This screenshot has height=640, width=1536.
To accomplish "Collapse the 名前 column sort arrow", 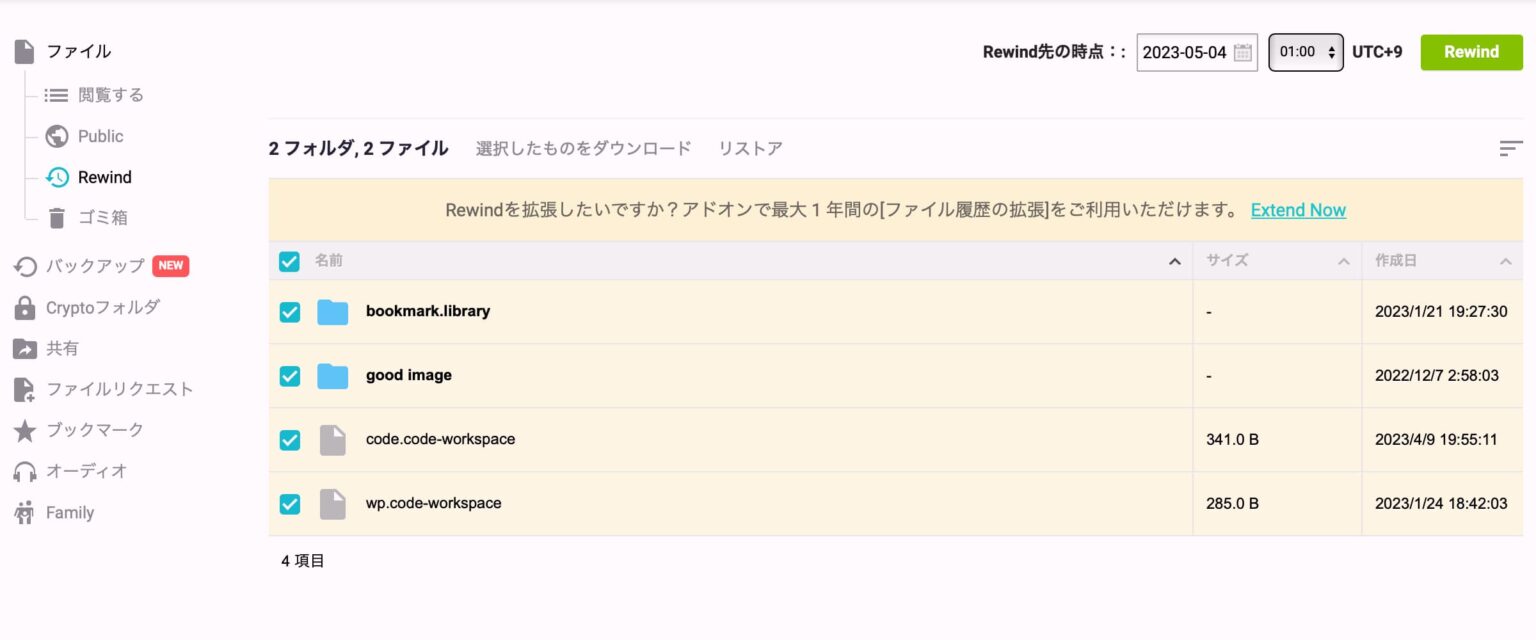I will (1175, 261).
